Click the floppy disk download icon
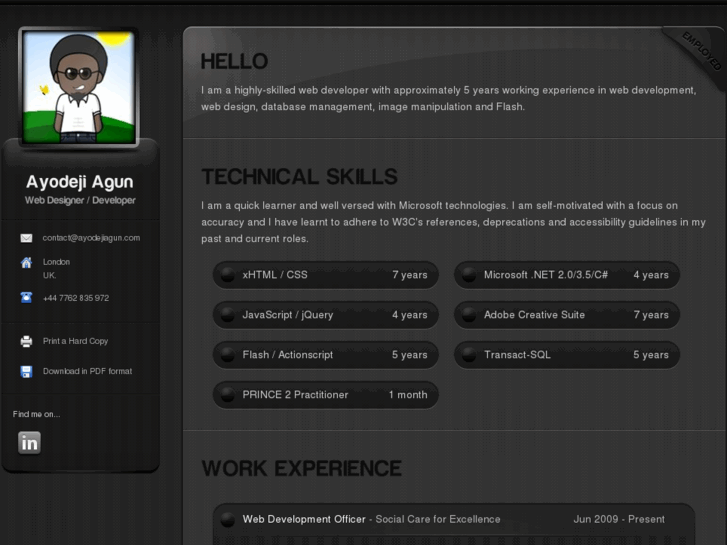This screenshot has height=545, width=727. 26,372
